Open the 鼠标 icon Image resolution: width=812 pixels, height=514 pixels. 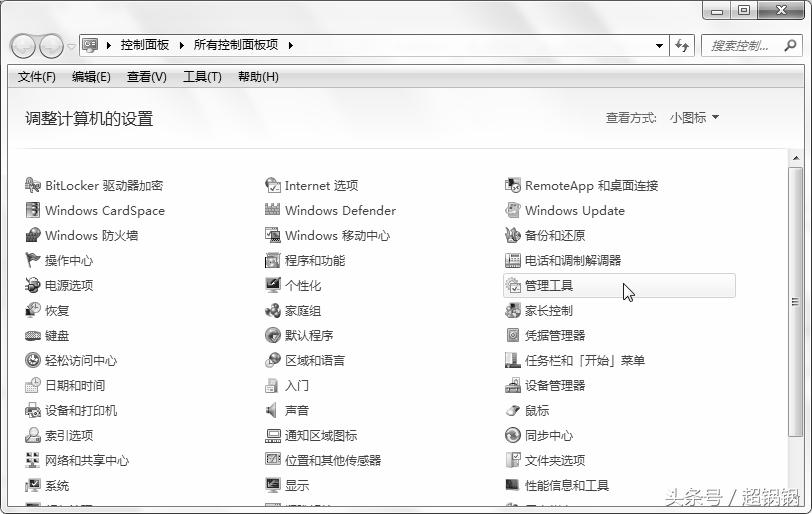pos(513,410)
